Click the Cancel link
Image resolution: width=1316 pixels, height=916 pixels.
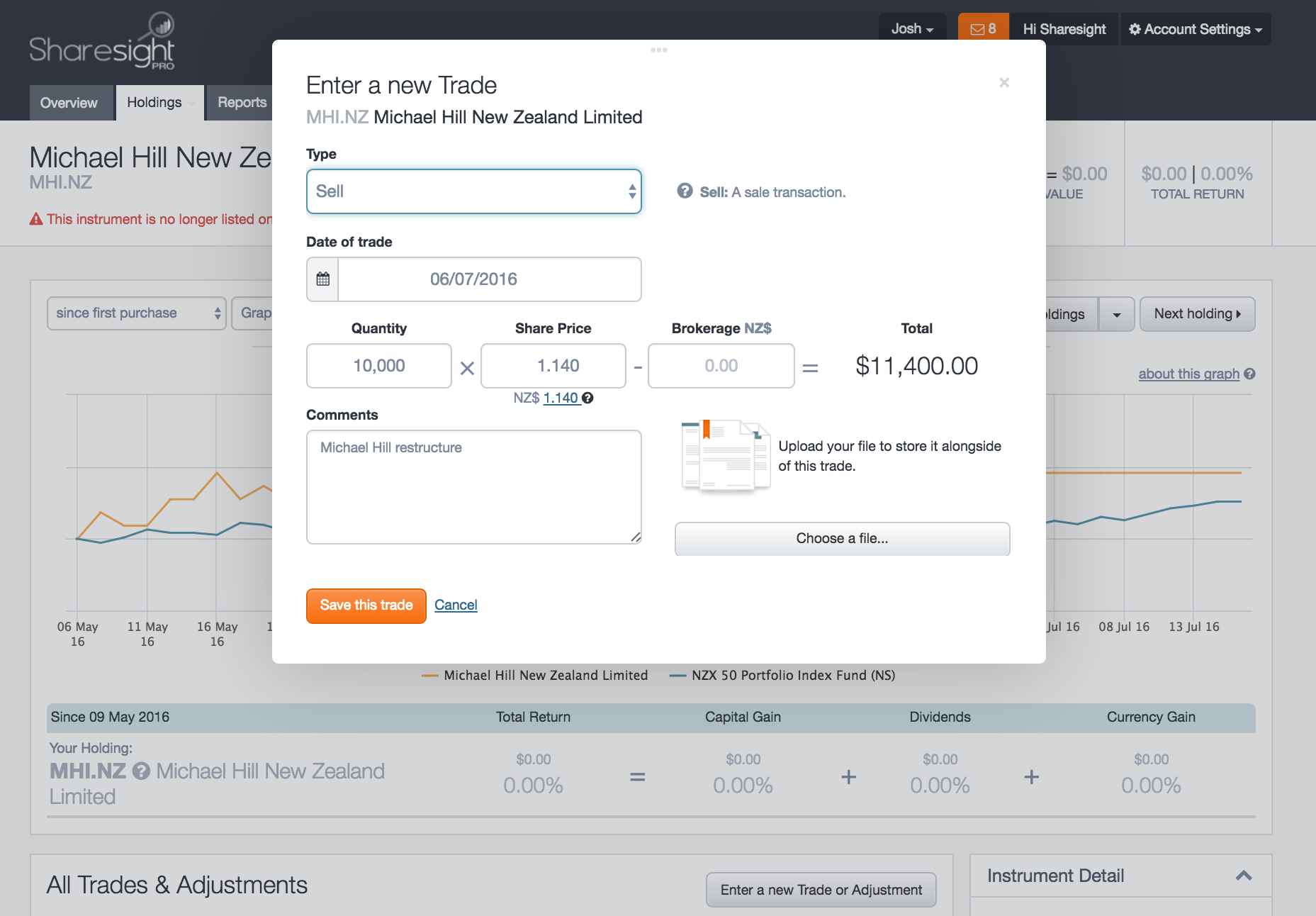pyautogui.click(x=456, y=605)
